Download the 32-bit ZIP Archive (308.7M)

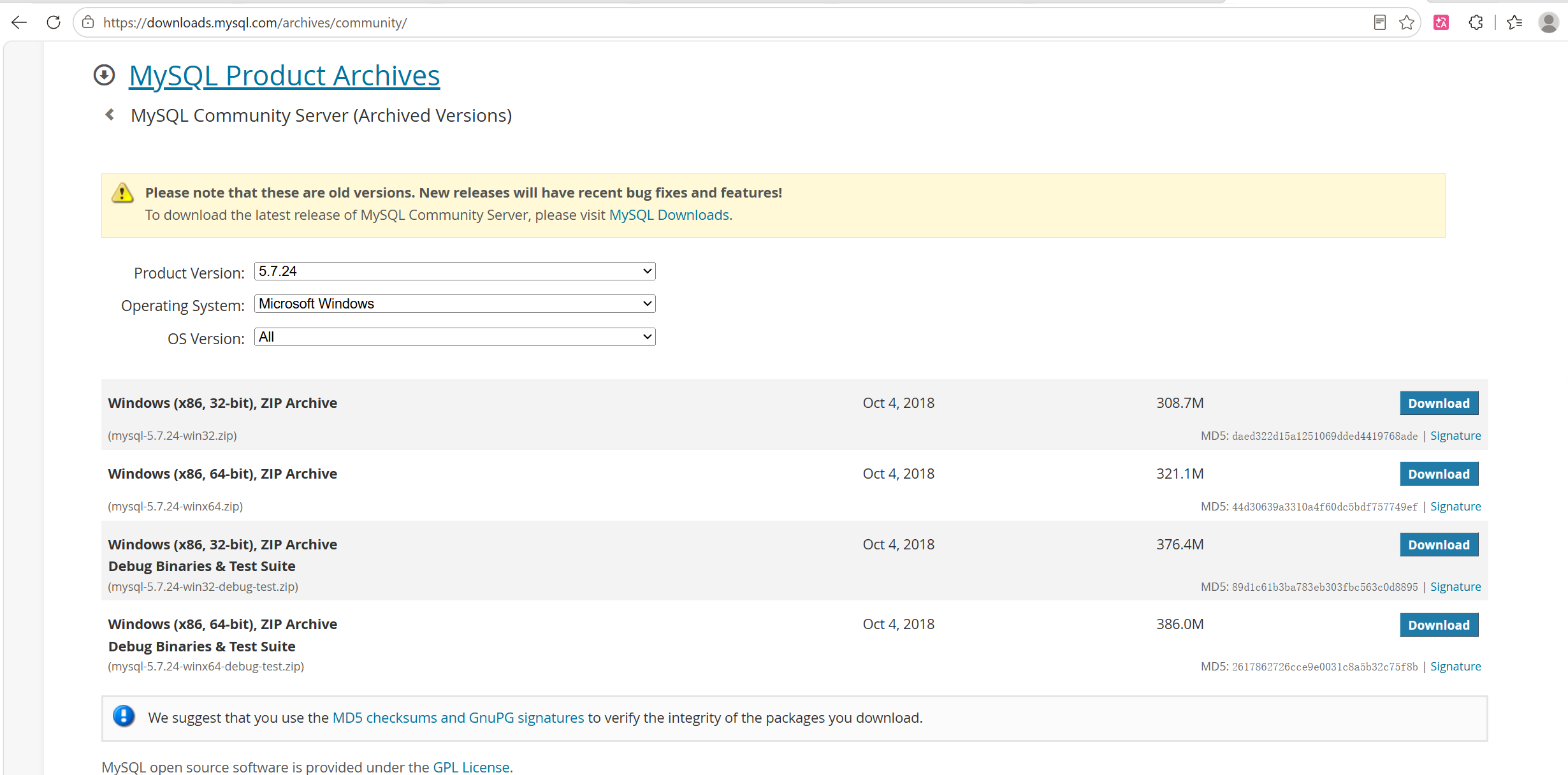[x=1439, y=403]
